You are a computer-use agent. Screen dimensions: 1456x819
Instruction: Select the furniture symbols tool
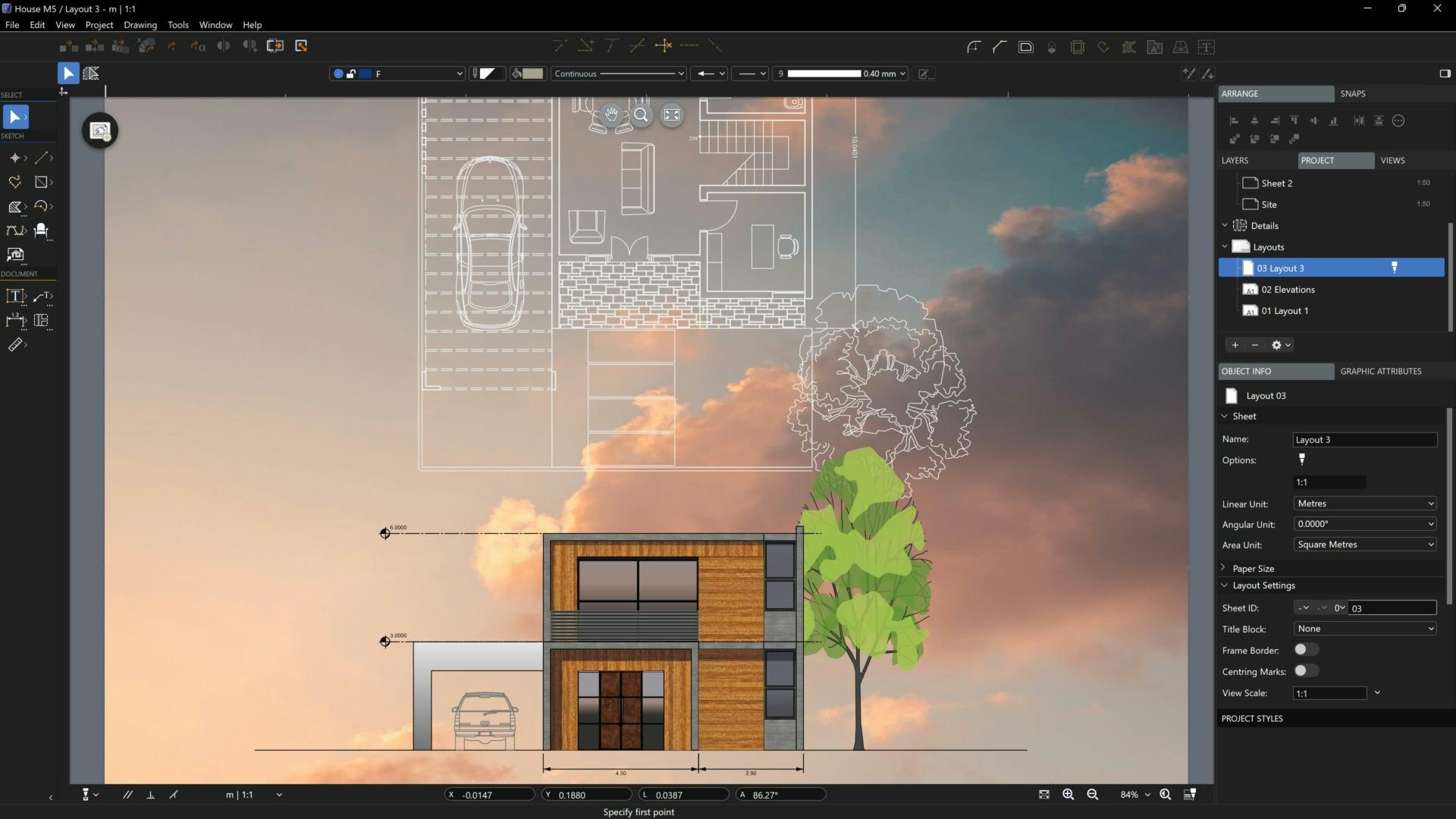[43, 231]
